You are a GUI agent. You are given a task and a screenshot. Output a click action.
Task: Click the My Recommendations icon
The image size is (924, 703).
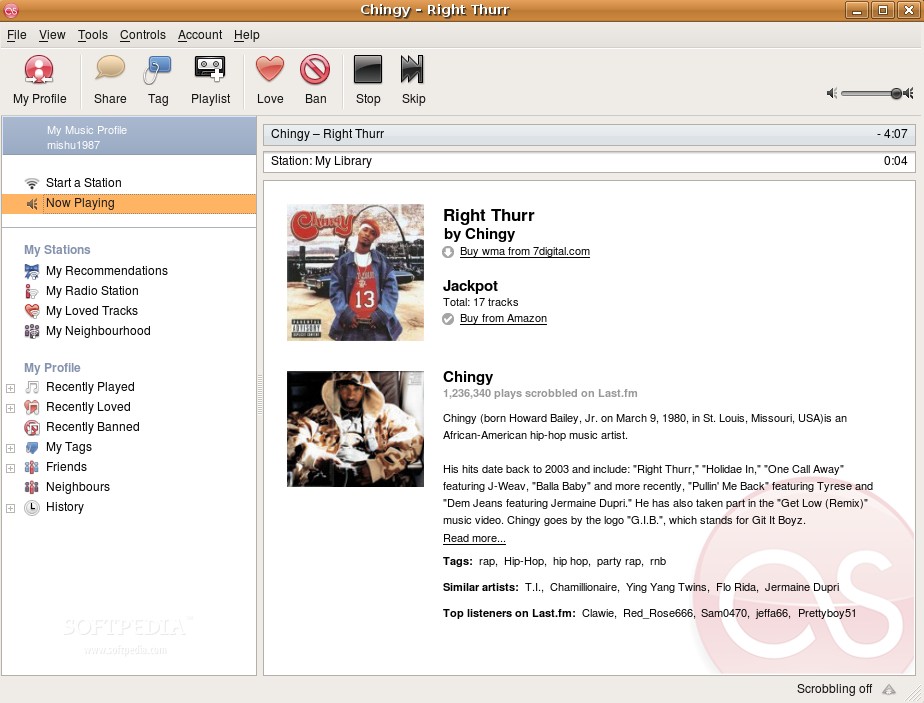coord(32,271)
